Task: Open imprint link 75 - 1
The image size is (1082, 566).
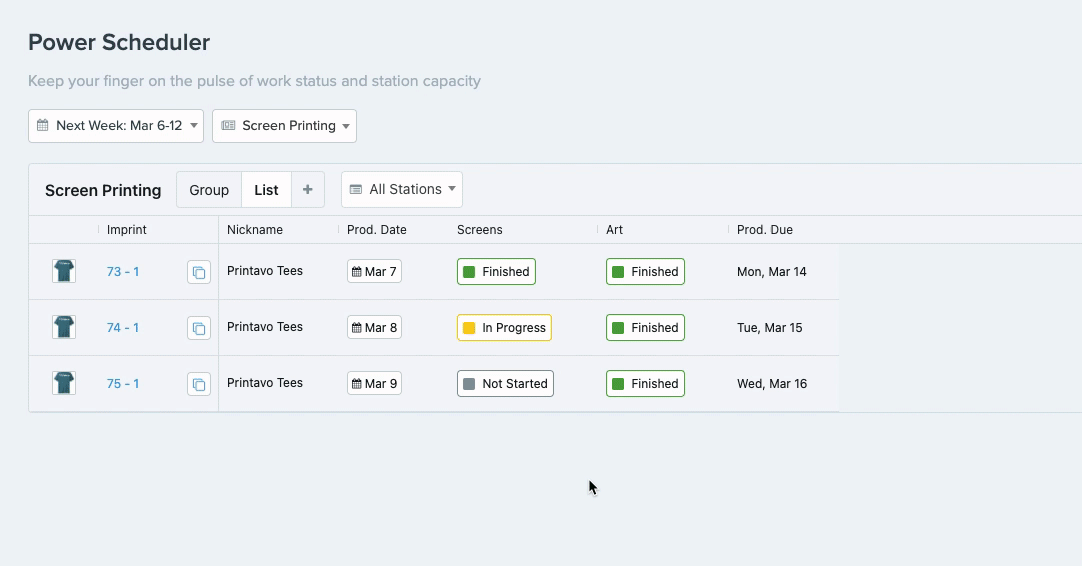Action: tap(123, 384)
